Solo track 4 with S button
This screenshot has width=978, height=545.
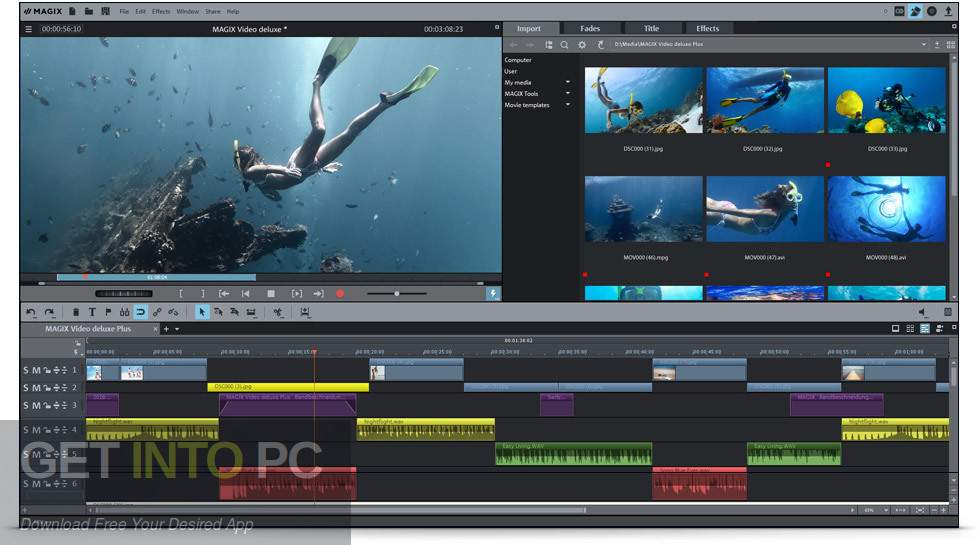point(26,430)
